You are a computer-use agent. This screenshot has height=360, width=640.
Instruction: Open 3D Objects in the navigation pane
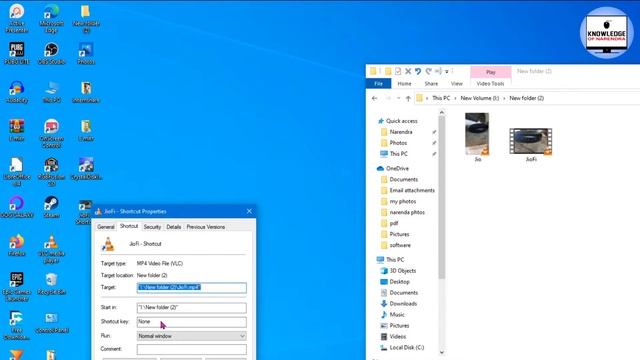[402, 271]
